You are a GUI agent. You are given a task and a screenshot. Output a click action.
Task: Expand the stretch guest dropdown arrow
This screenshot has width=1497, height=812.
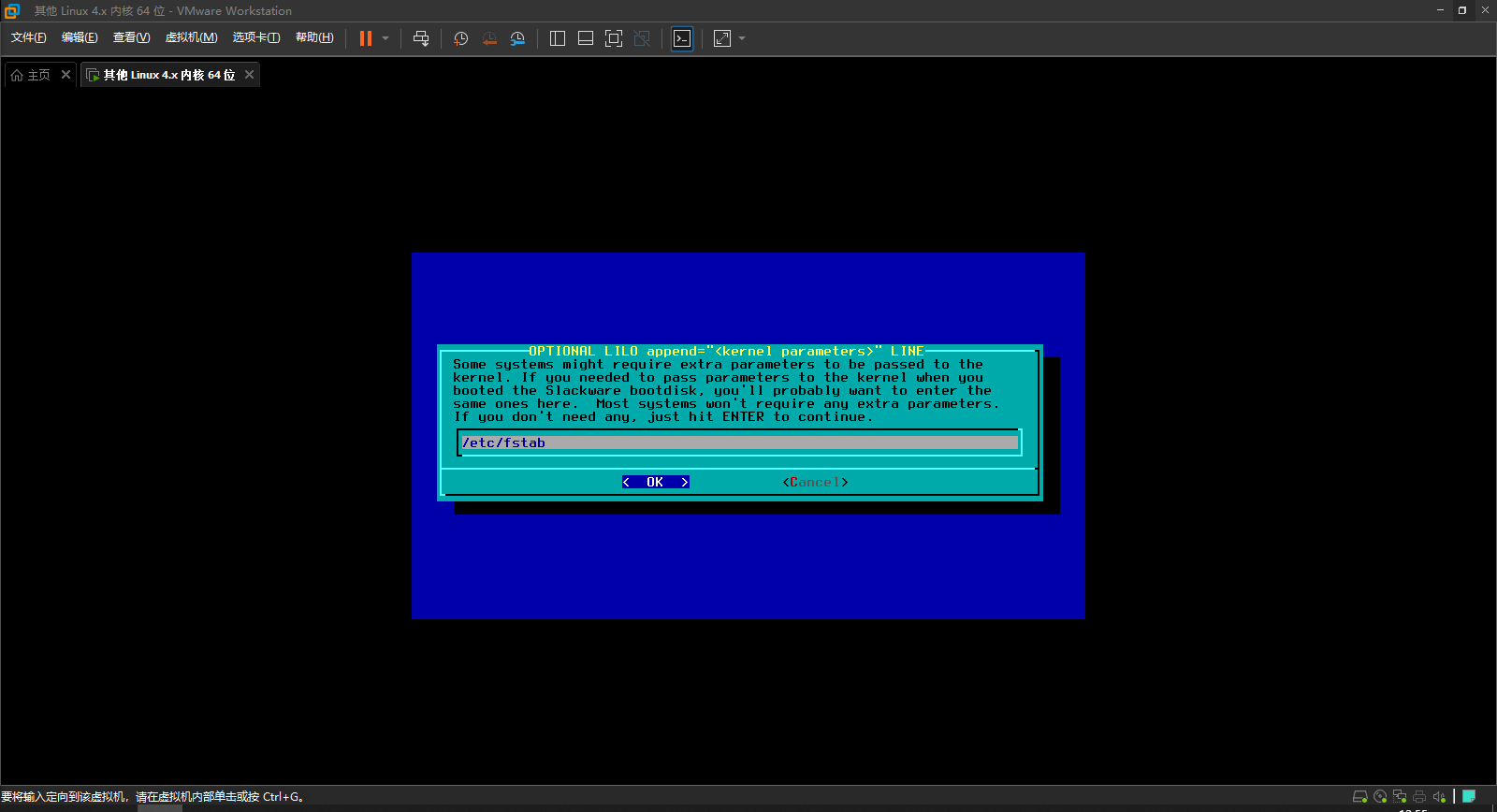click(742, 38)
